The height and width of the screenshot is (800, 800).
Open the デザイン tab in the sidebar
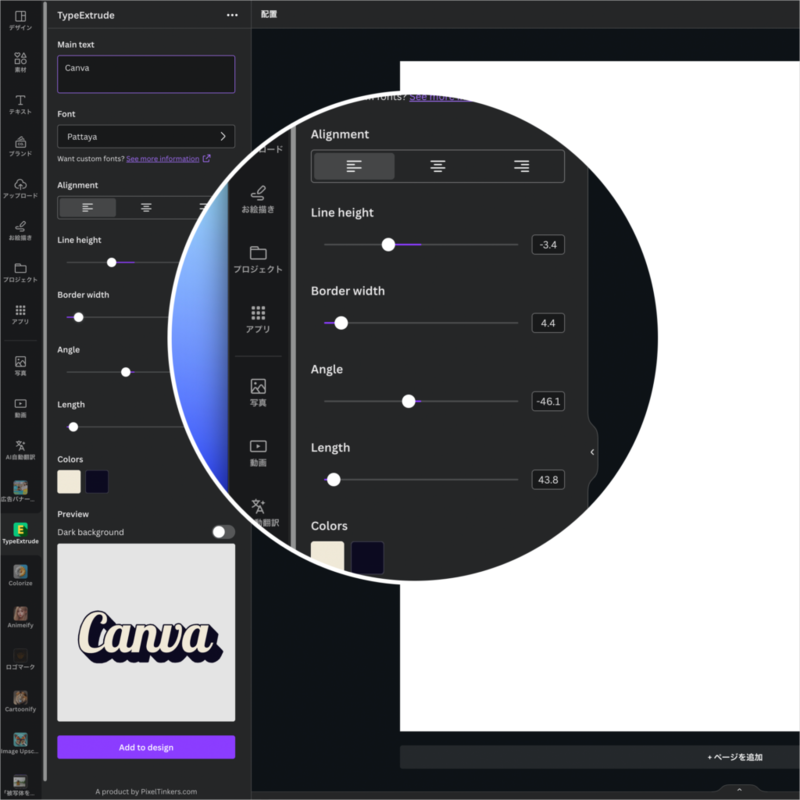[x=20, y=20]
